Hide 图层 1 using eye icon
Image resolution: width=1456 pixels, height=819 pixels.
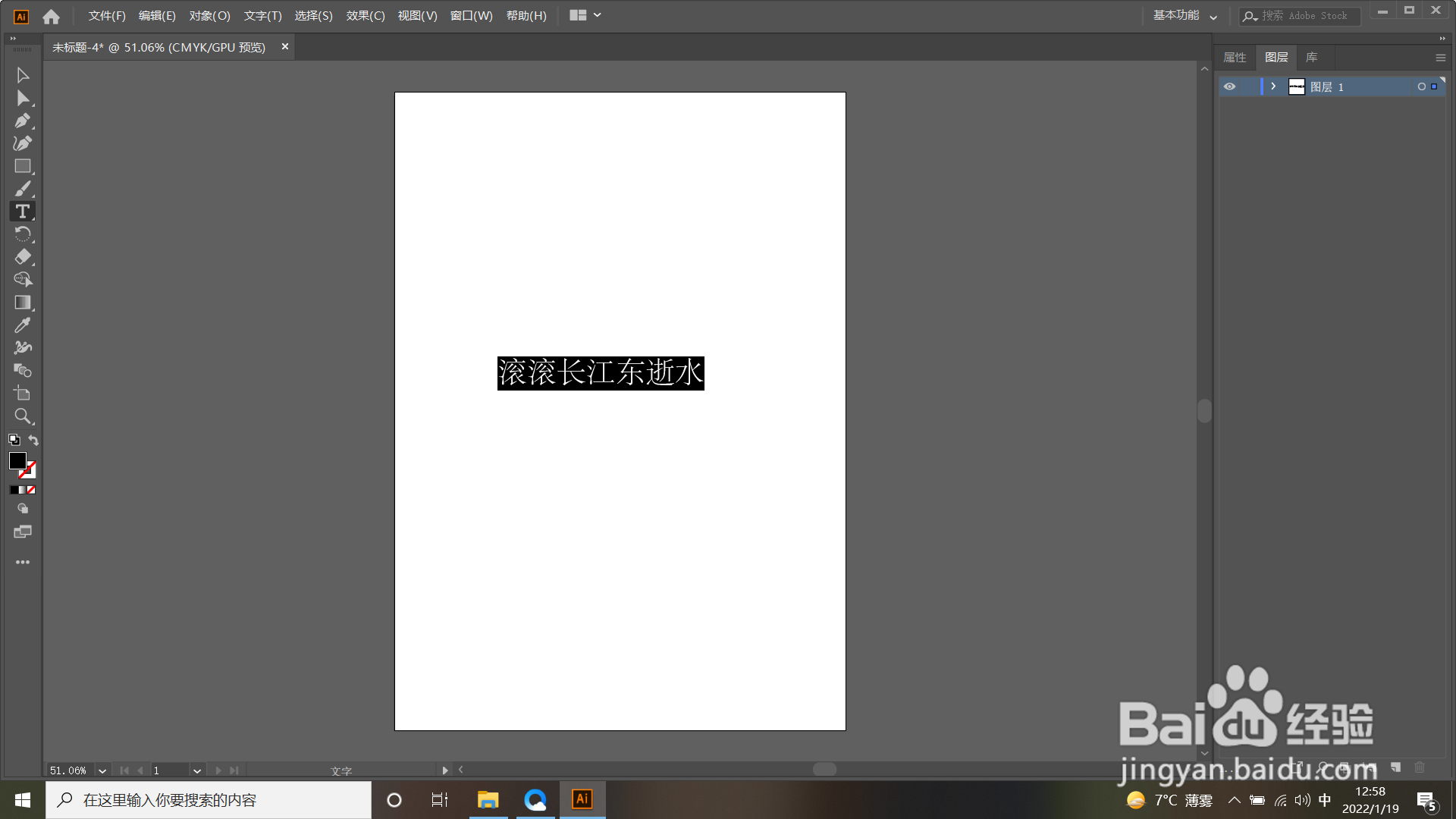[1229, 86]
